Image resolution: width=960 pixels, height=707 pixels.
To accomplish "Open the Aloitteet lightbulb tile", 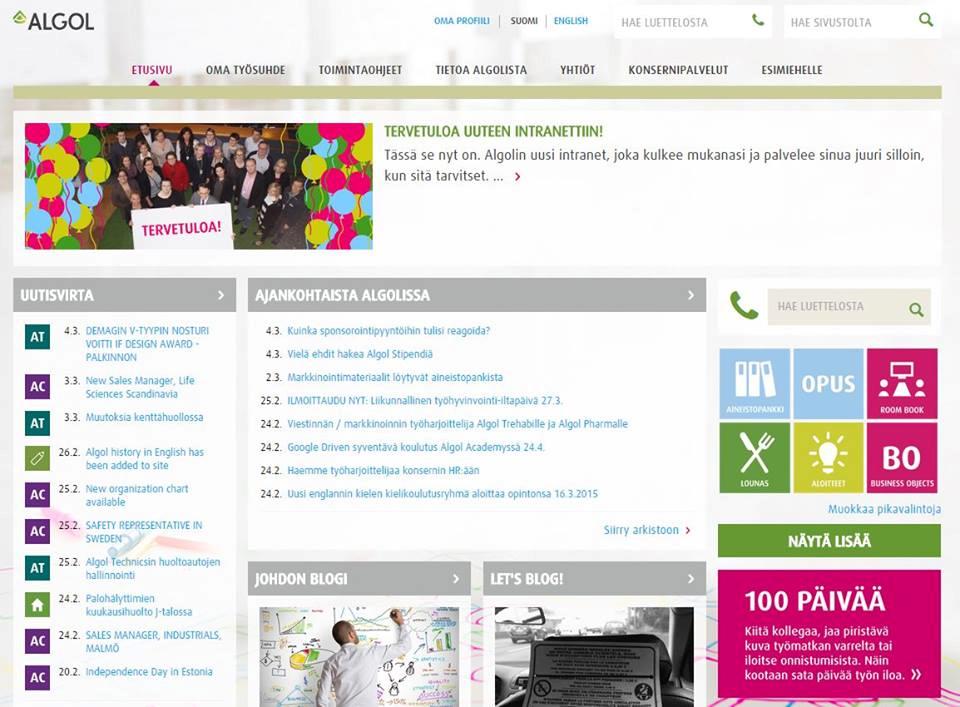I will point(828,457).
